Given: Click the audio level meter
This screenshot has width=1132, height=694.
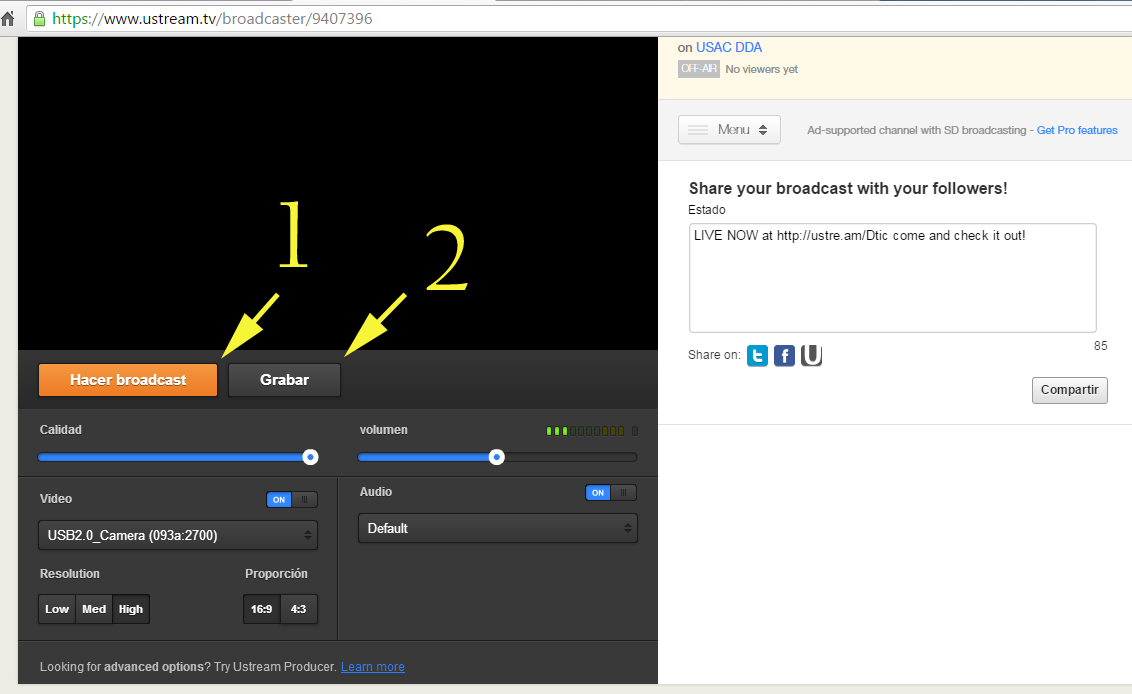Looking at the screenshot, I should (x=592, y=431).
